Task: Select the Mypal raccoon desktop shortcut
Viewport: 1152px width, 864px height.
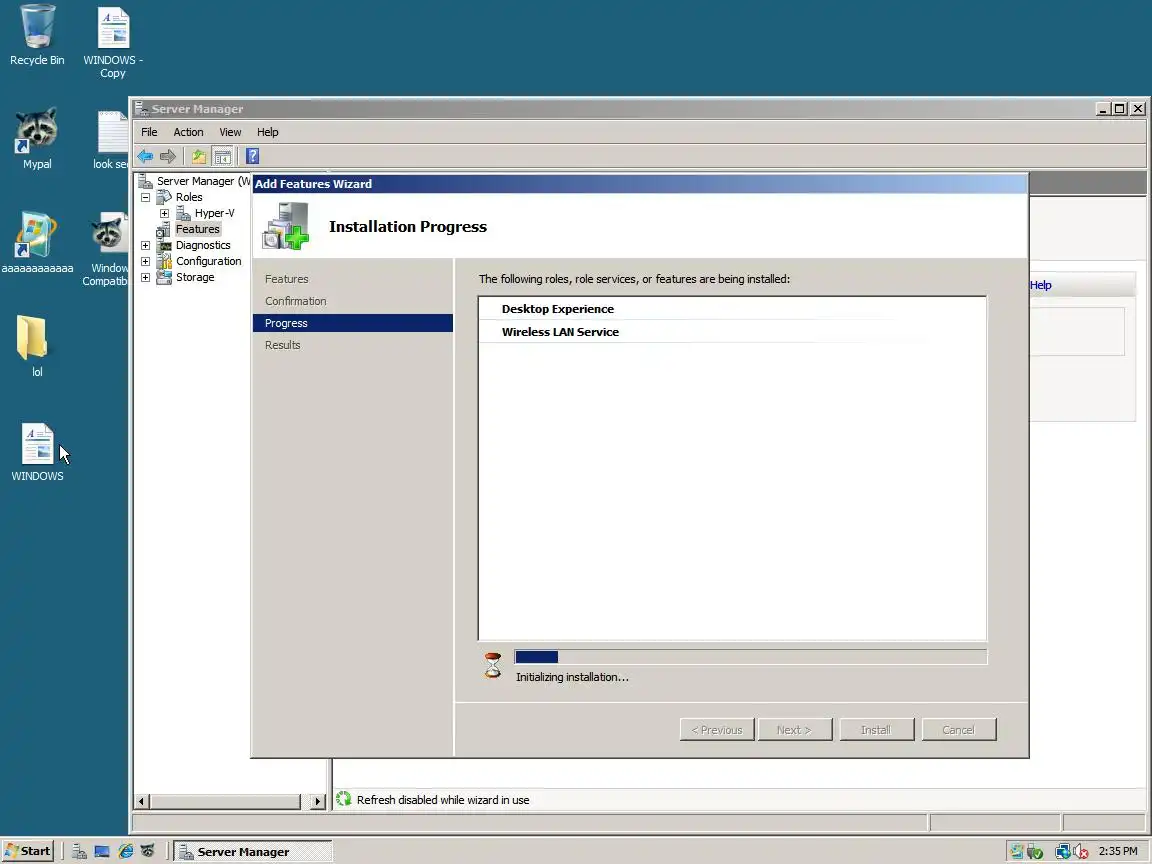Action: [37, 138]
